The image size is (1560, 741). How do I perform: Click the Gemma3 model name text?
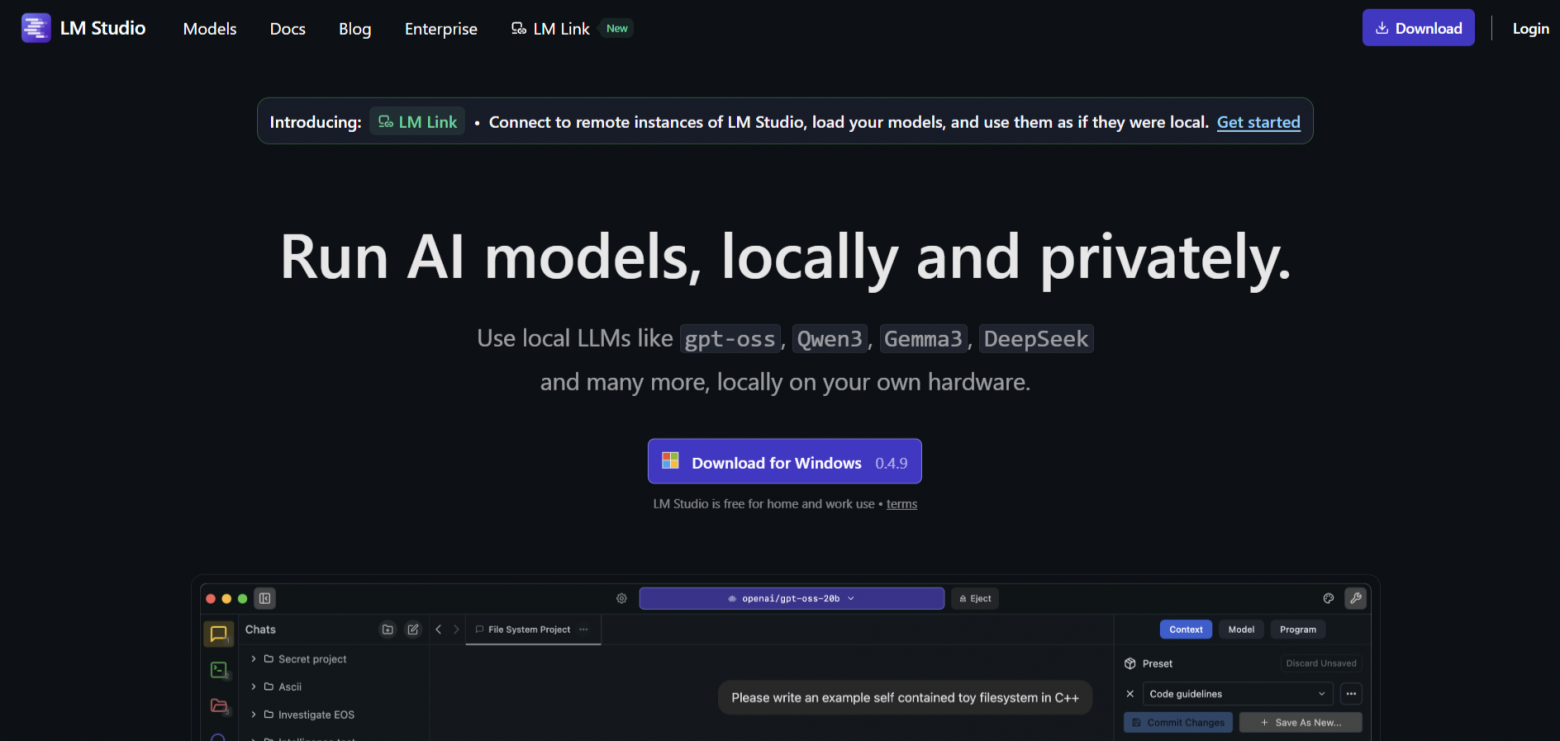point(923,339)
